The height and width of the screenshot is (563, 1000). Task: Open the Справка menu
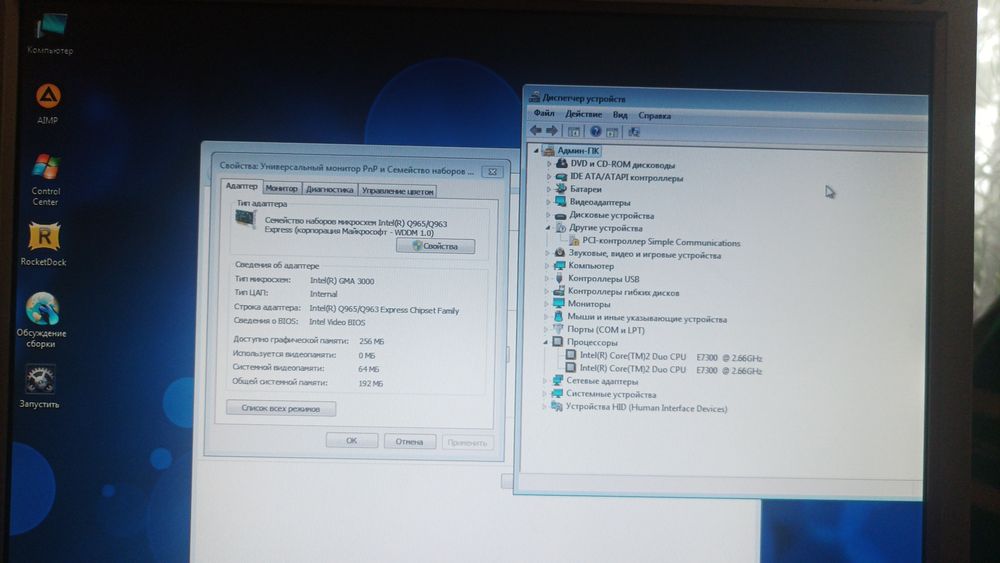654,115
